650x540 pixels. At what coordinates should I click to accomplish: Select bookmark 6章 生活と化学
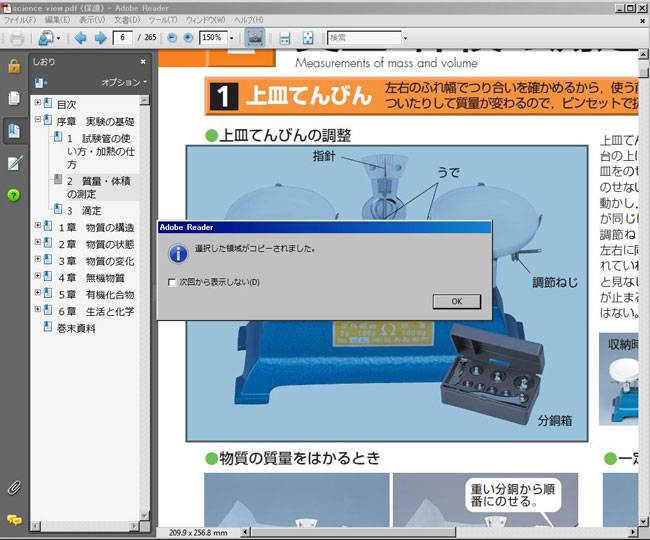96,311
